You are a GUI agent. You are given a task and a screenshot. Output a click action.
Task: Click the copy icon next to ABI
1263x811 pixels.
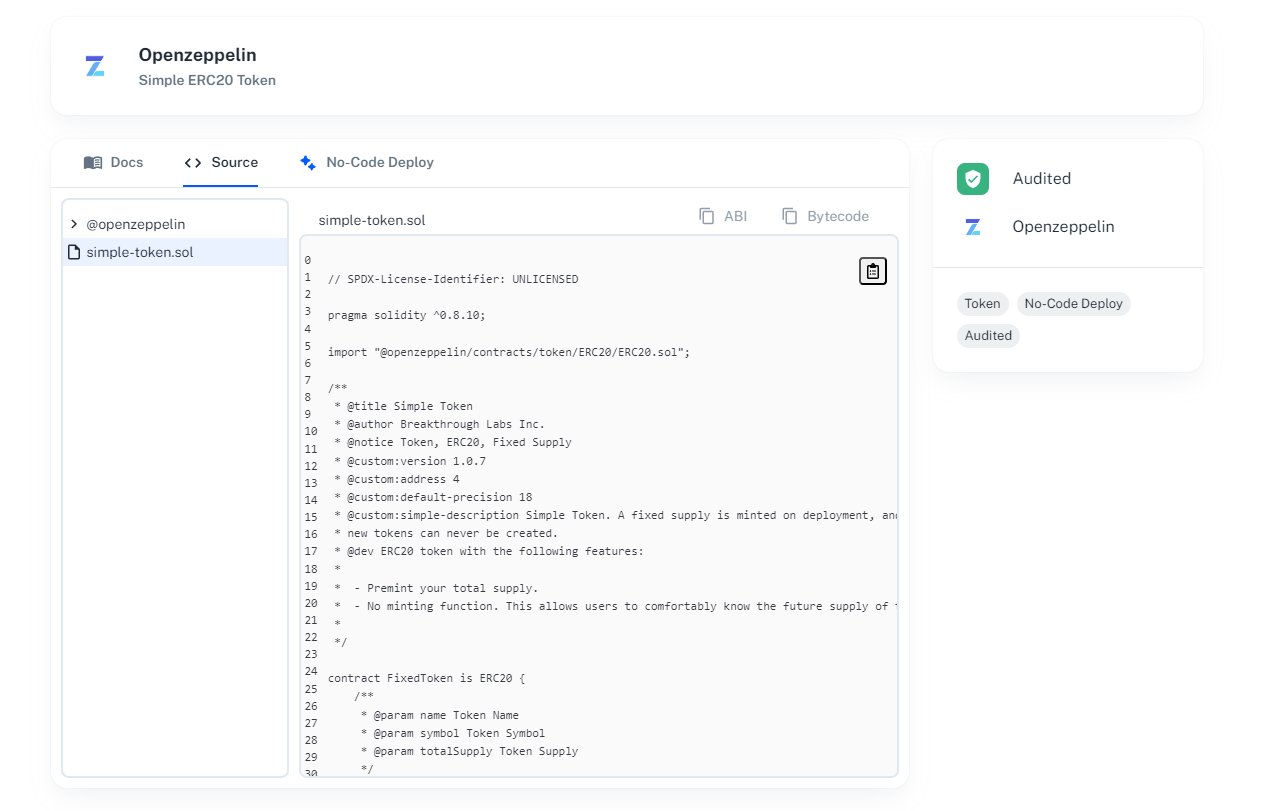707,216
